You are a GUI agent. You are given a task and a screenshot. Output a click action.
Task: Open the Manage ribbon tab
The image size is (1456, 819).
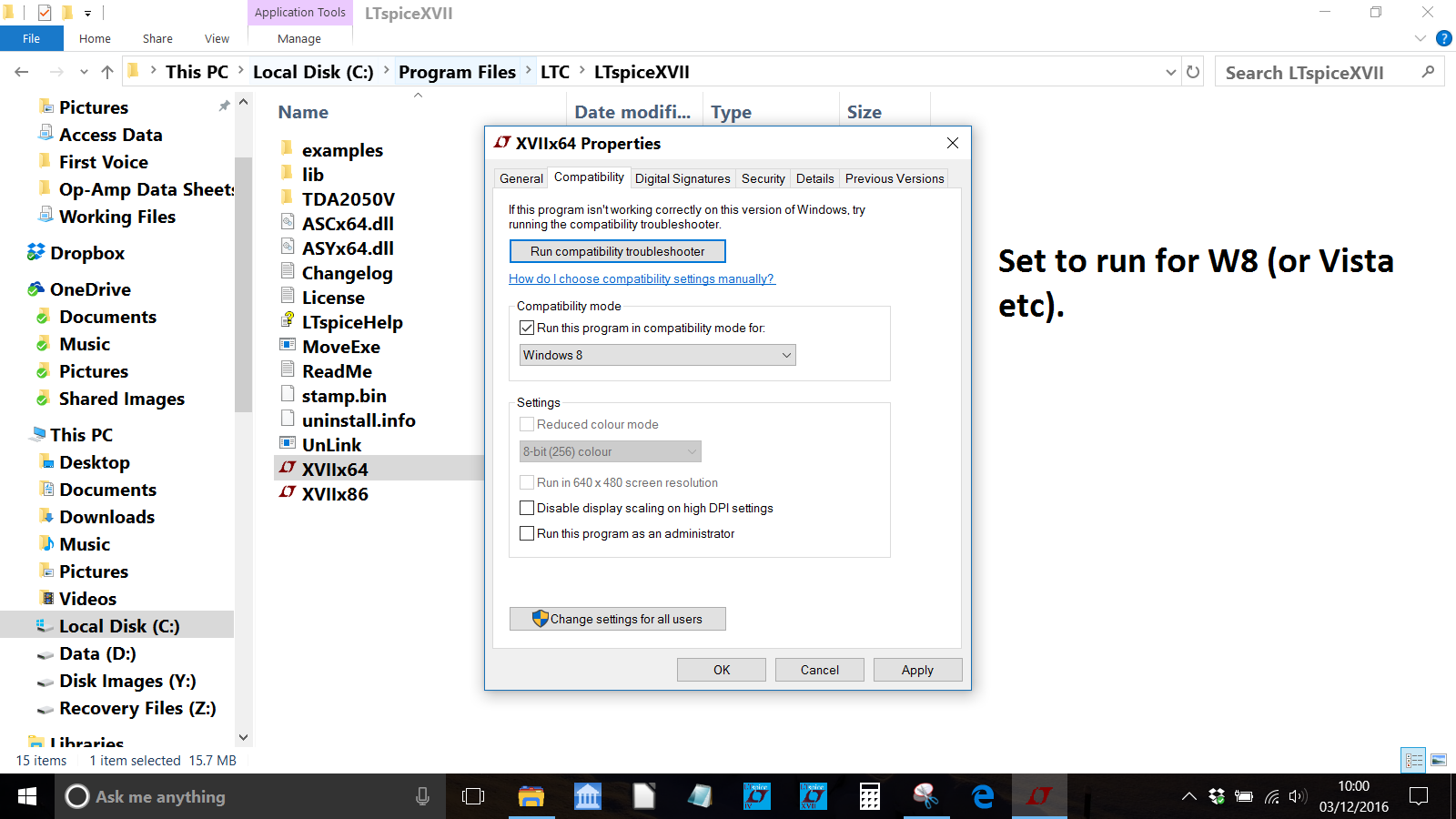tap(299, 38)
